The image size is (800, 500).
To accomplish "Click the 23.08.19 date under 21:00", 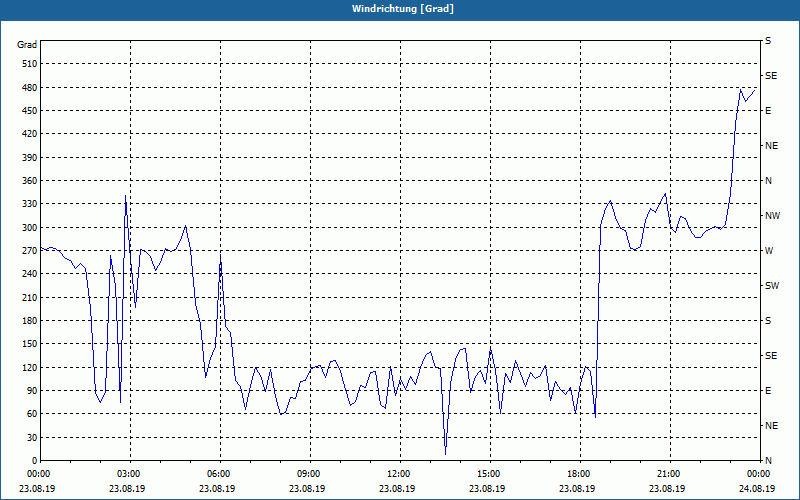I will (x=667, y=488).
